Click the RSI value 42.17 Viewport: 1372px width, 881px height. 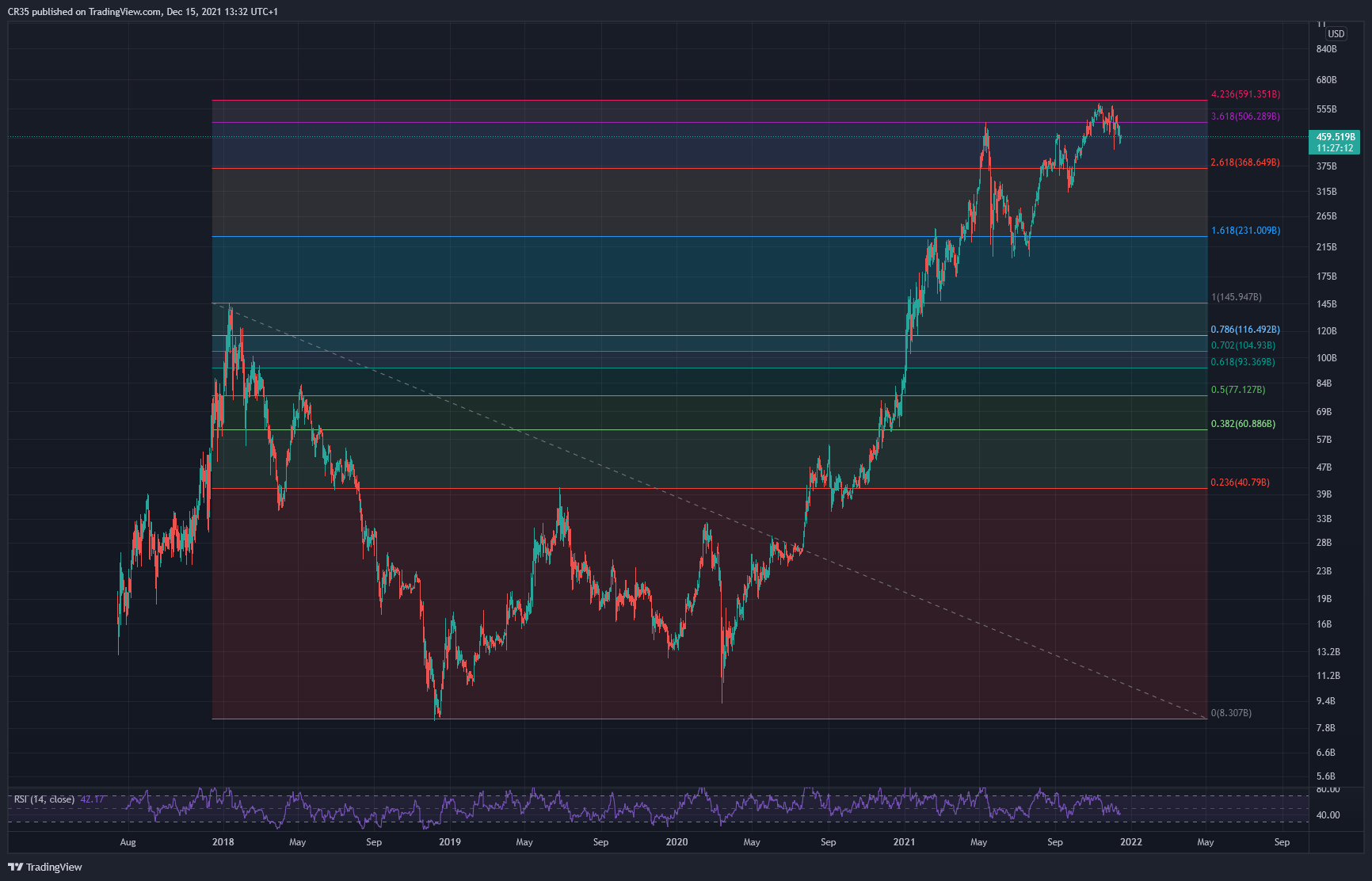click(x=92, y=799)
